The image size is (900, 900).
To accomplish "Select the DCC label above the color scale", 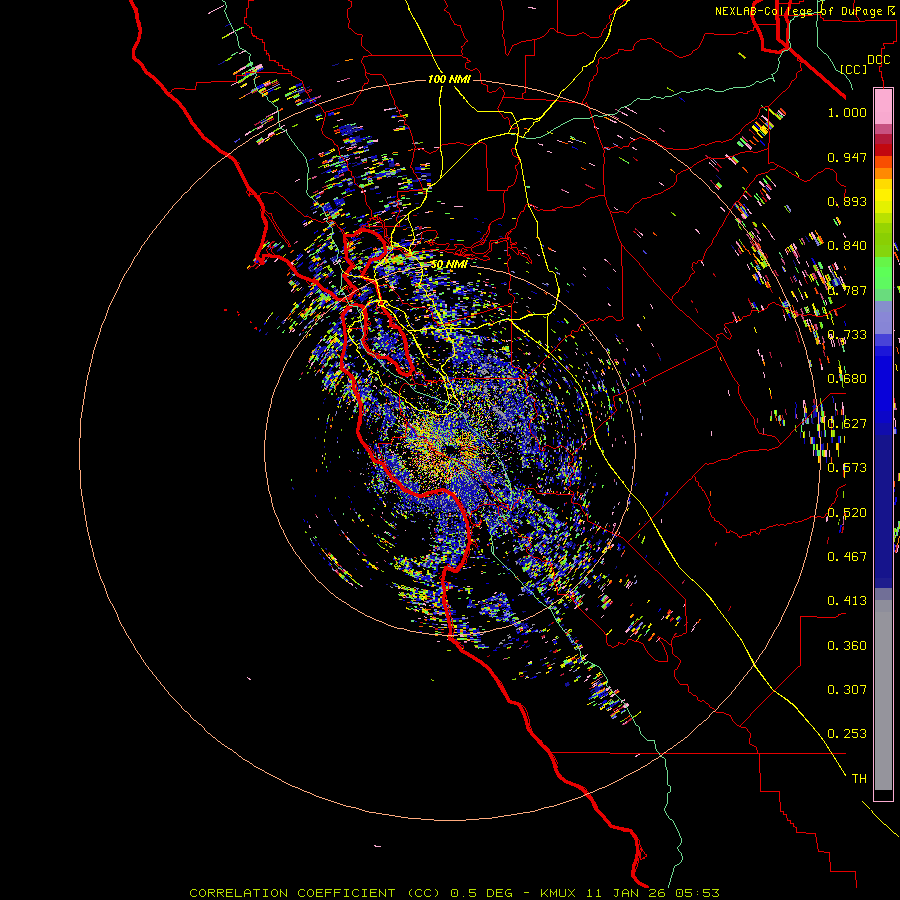I will [878, 60].
